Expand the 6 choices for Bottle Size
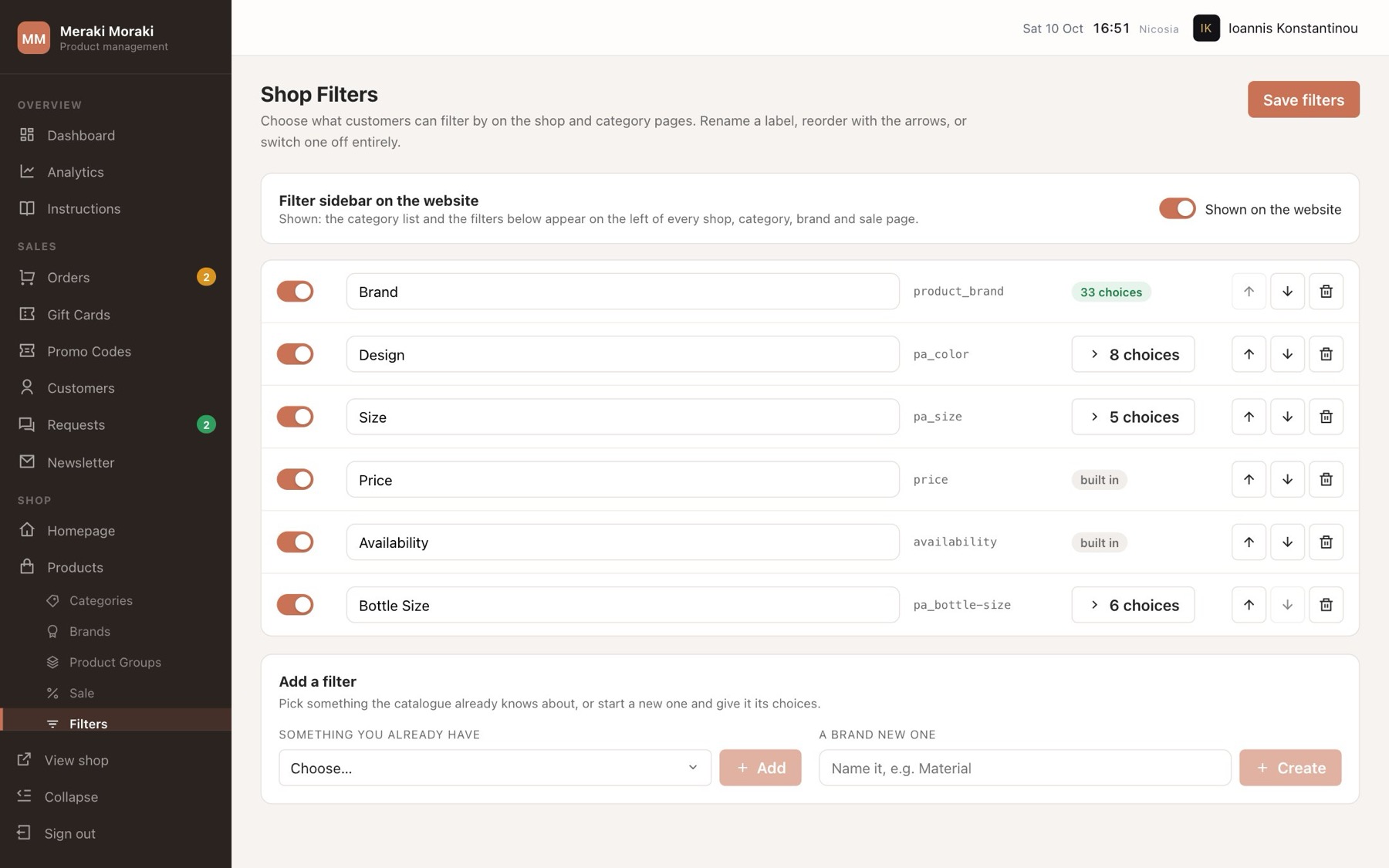 (1133, 605)
